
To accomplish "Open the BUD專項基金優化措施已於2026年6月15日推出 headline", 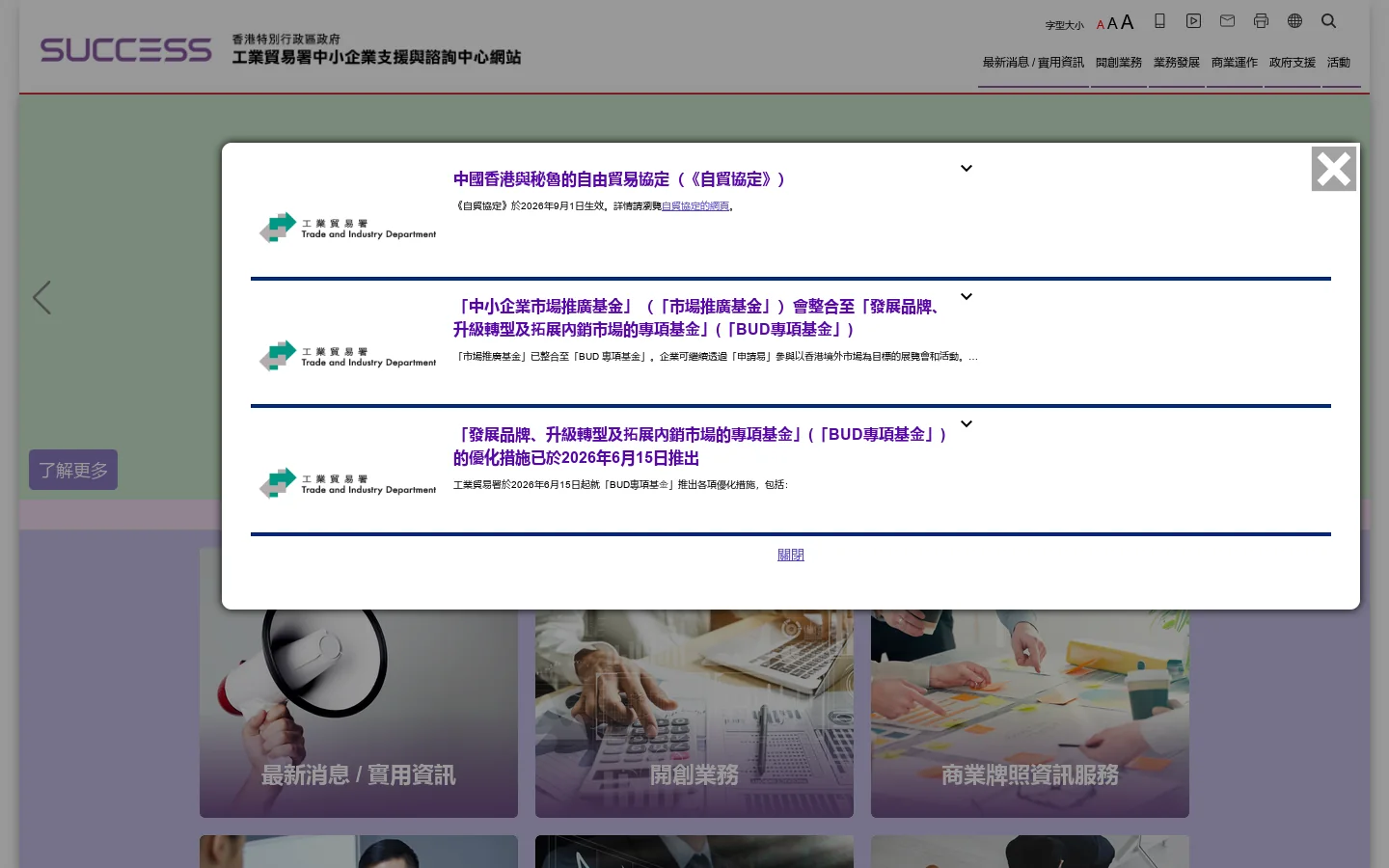I will coord(701,447).
